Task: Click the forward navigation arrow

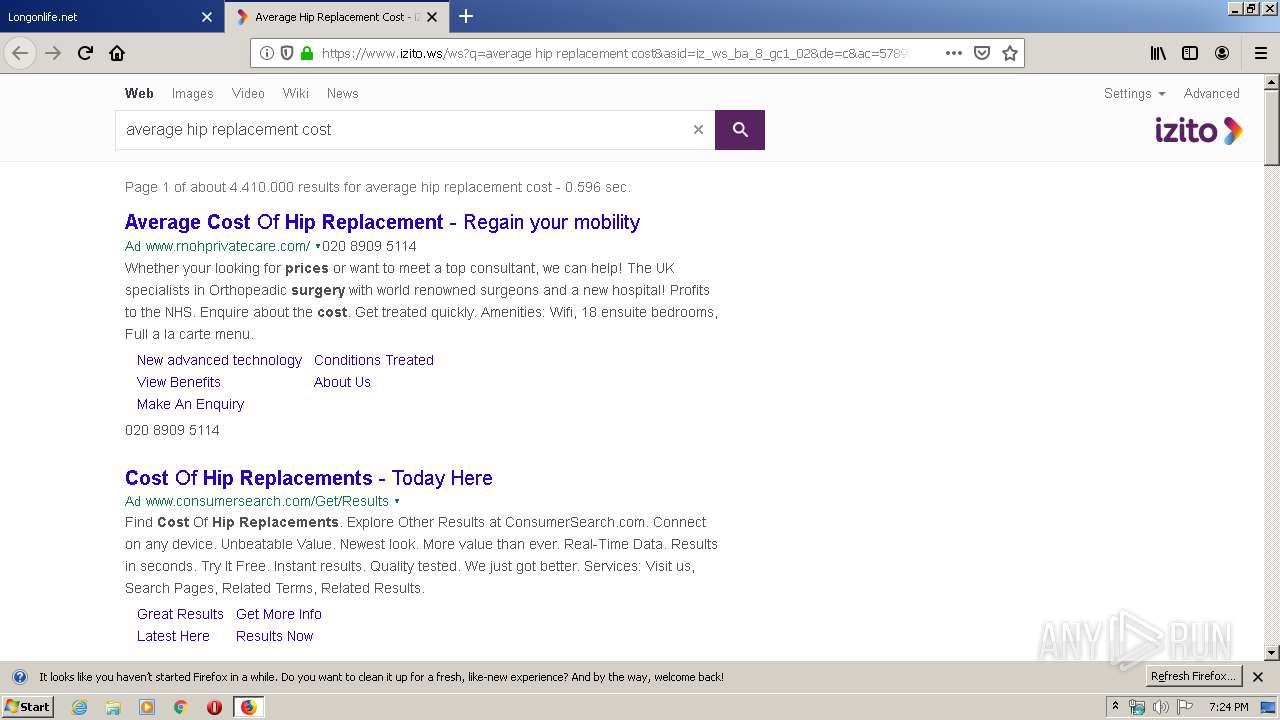Action: tap(53, 53)
